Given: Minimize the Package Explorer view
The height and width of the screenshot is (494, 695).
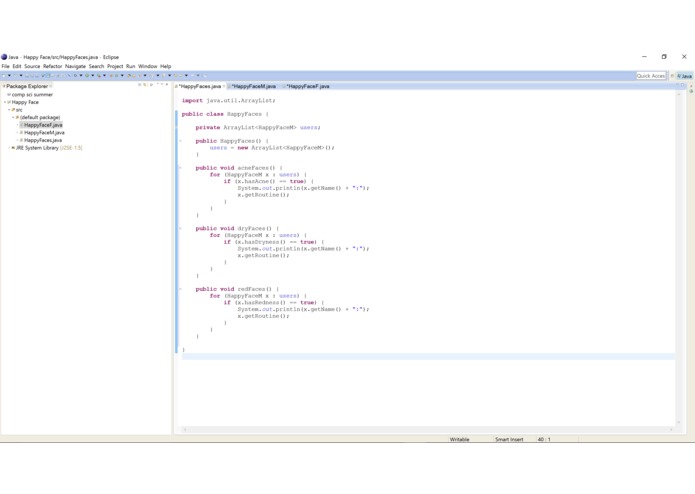Looking at the screenshot, I should [x=161, y=84].
